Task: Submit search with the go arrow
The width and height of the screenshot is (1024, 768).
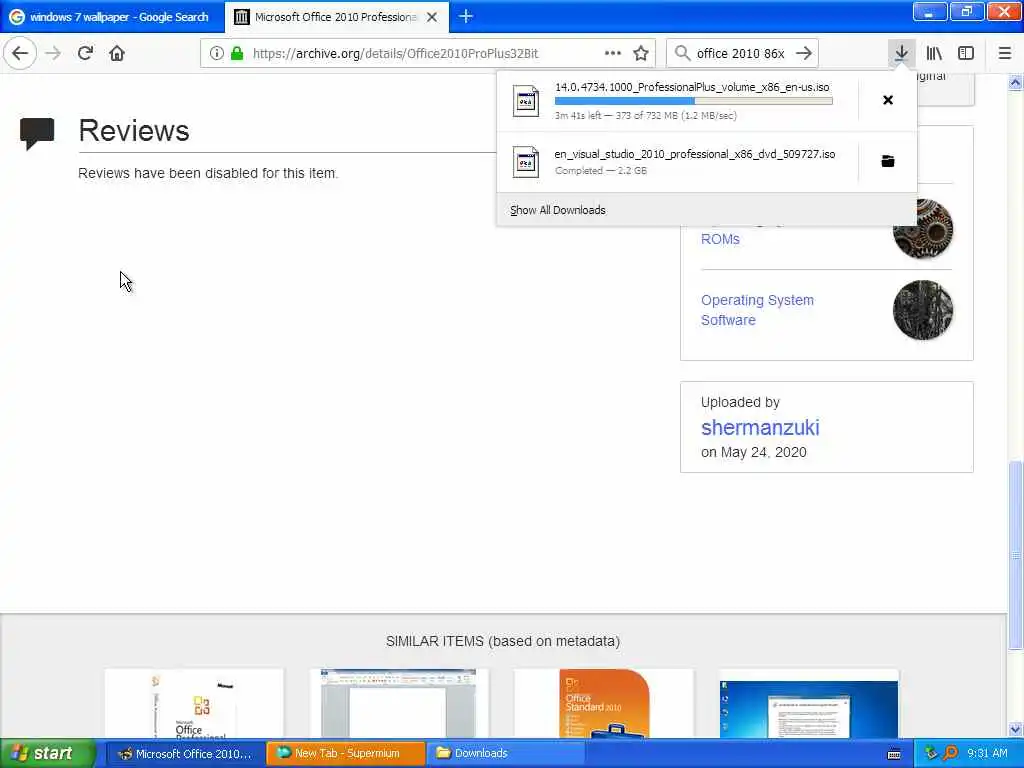Action: point(804,54)
